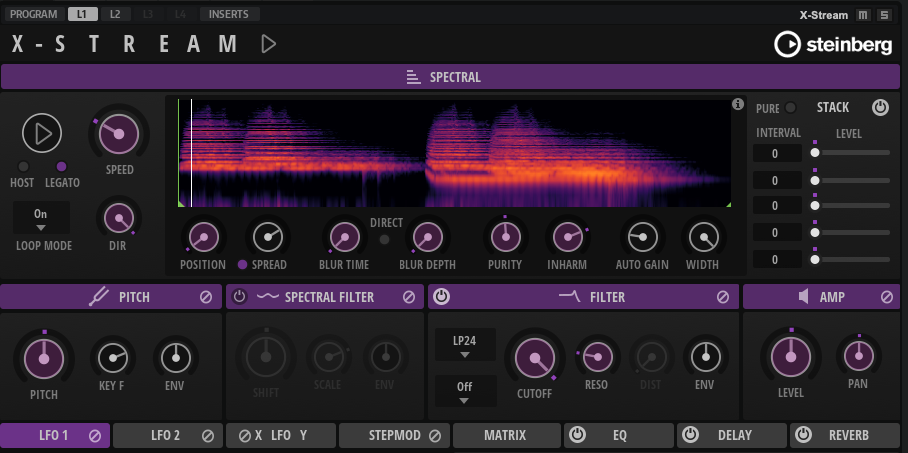Toggle the Filter section power icon
This screenshot has height=453, width=908.
click(441, 297)
